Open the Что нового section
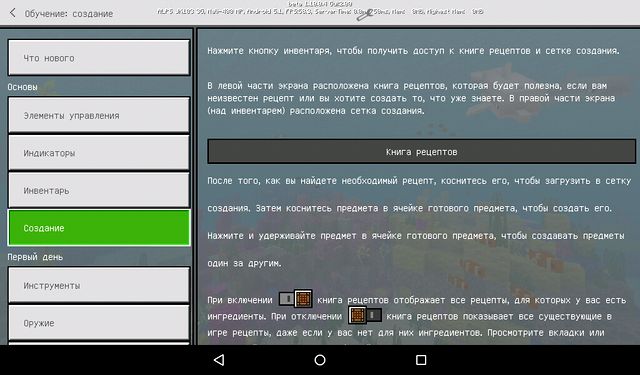This screenshot has height=375, width=640. pos(99,58)
